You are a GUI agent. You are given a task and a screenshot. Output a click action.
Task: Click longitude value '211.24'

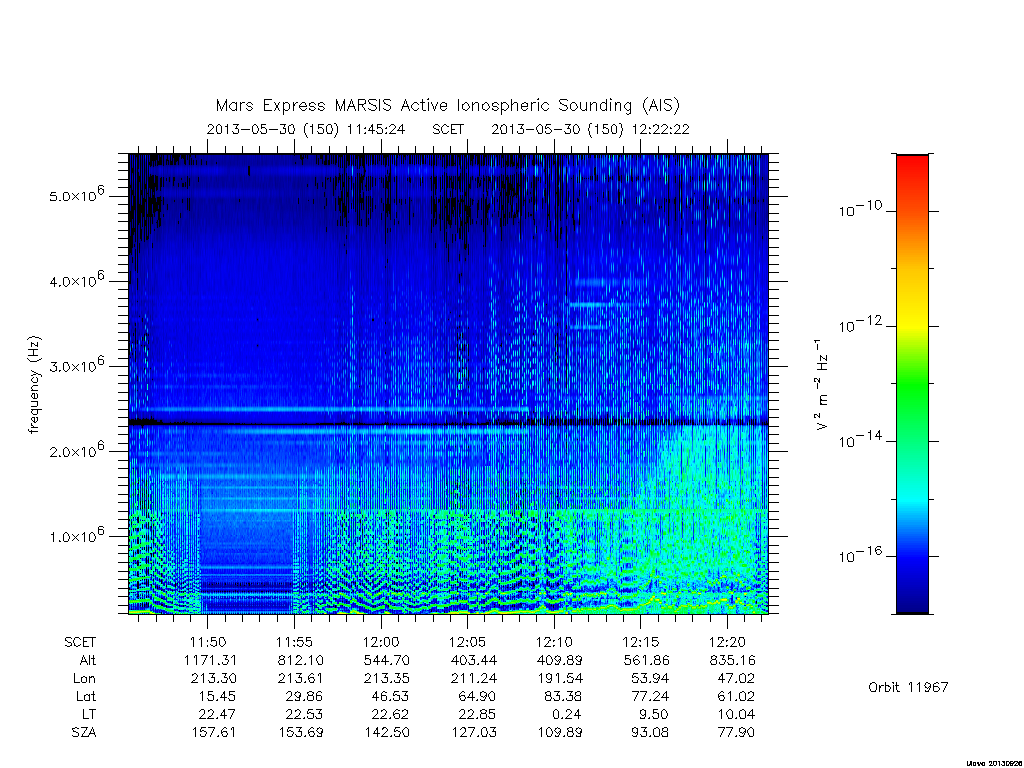pyautogui.click(x=473, y=679)
